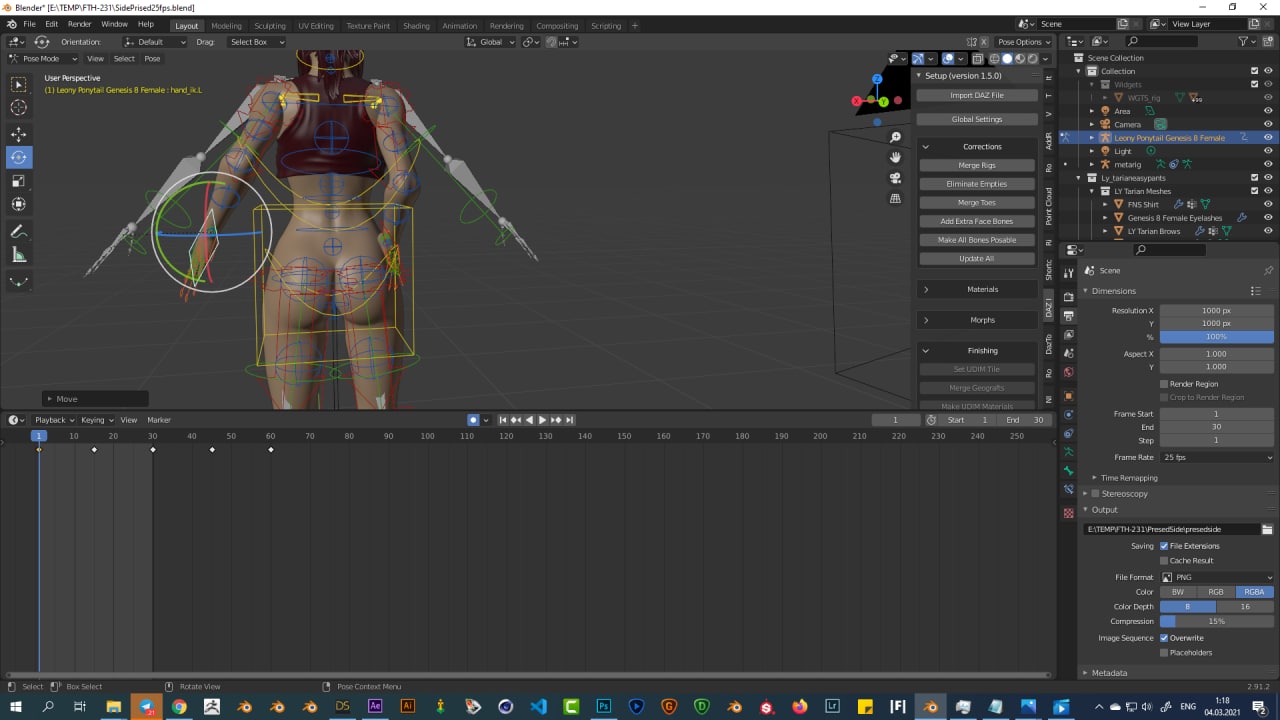This screenshot has height=720, width=1280.
Task: Open the Render menu
Action: [x=80, y=24]
